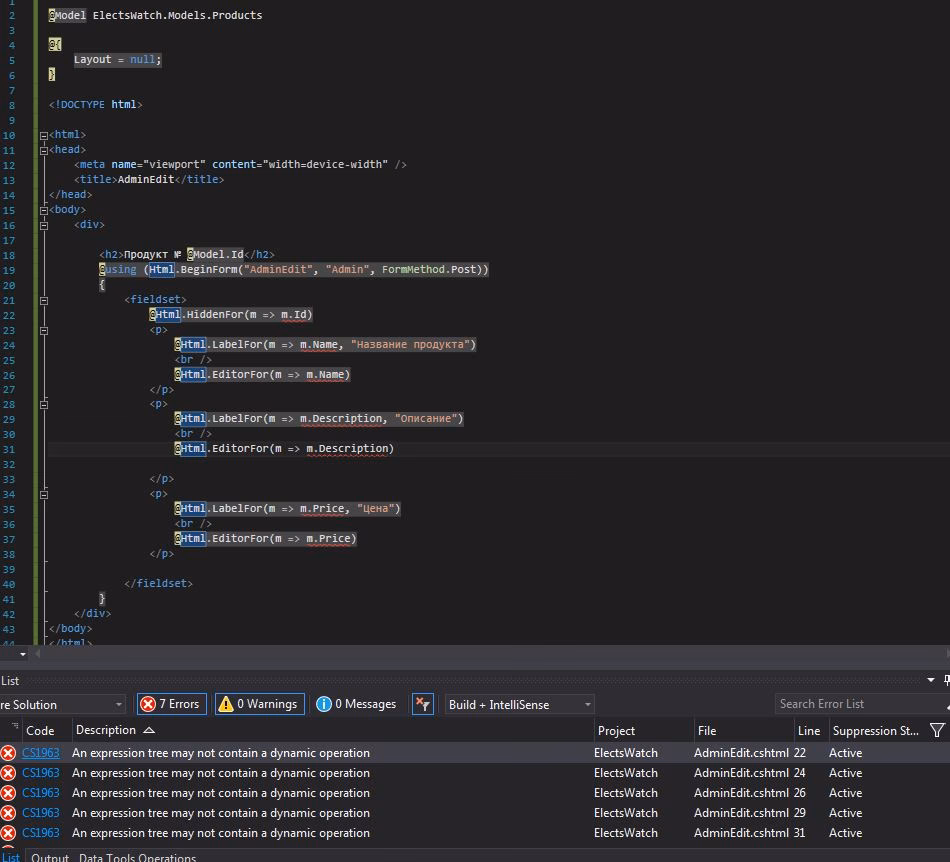Click the pin icon on Error List panel

pos(945,680)
